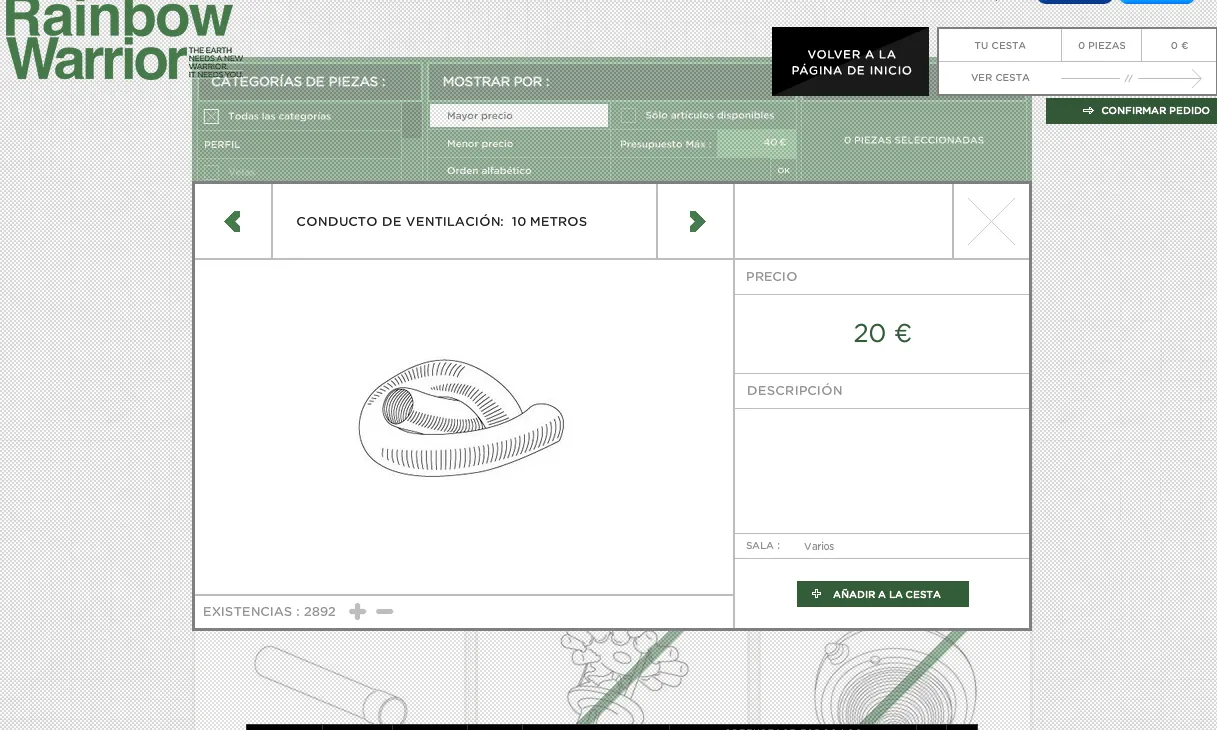The height and width of the screenshot is (730, 1217).
Task: Click the Mostrar por header
Action: pyautogui.click(x=496, y=82)
